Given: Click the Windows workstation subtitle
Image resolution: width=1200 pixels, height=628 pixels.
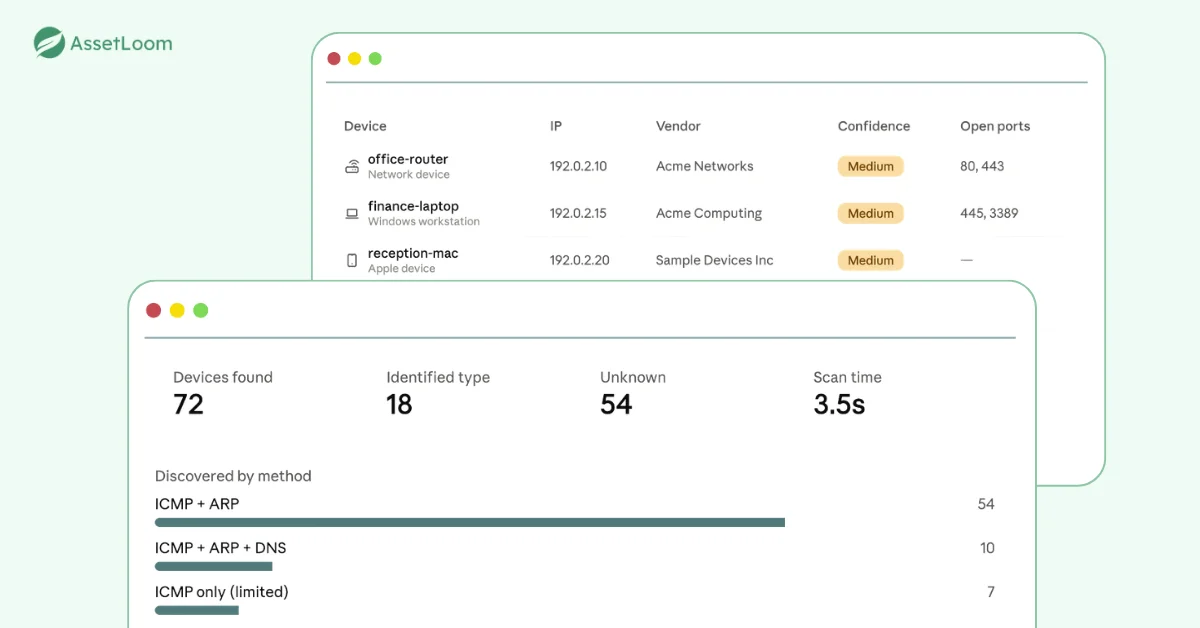Looking at the screenshot, I should (424, 221).
